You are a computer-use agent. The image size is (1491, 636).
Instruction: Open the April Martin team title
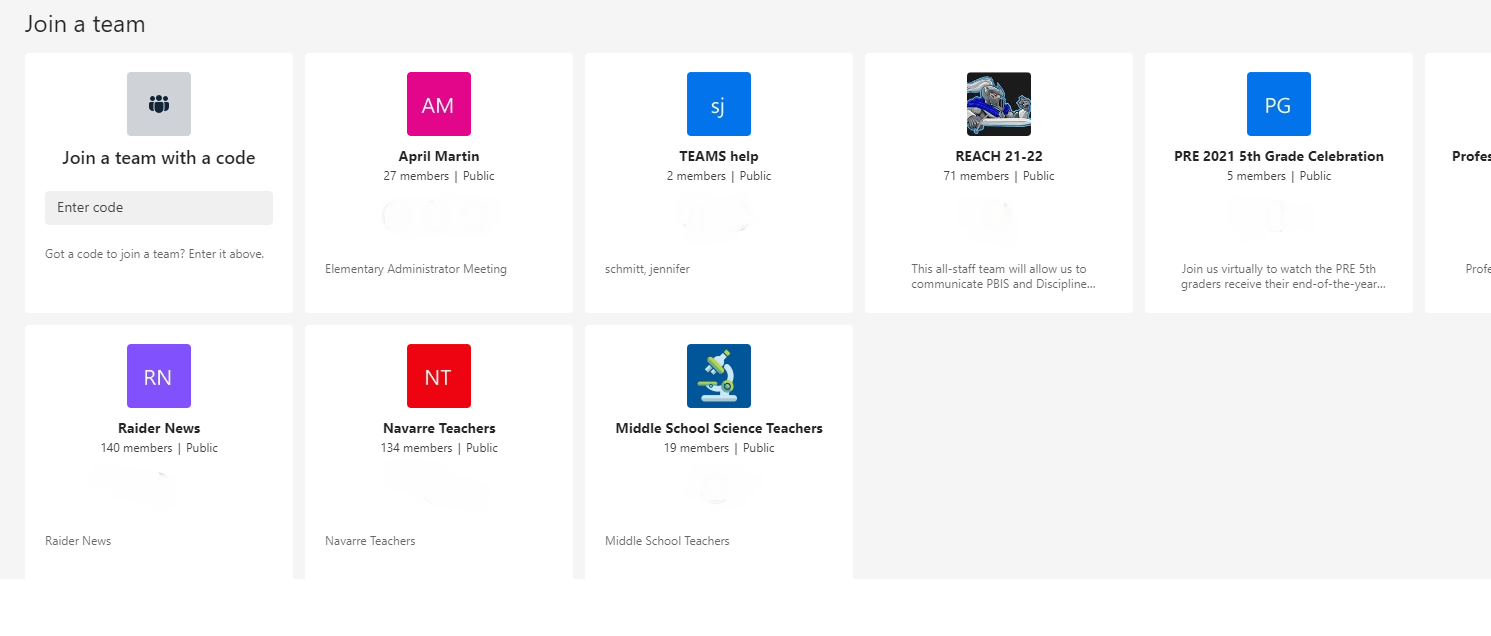pyautogui.click(x=439, y=156)
